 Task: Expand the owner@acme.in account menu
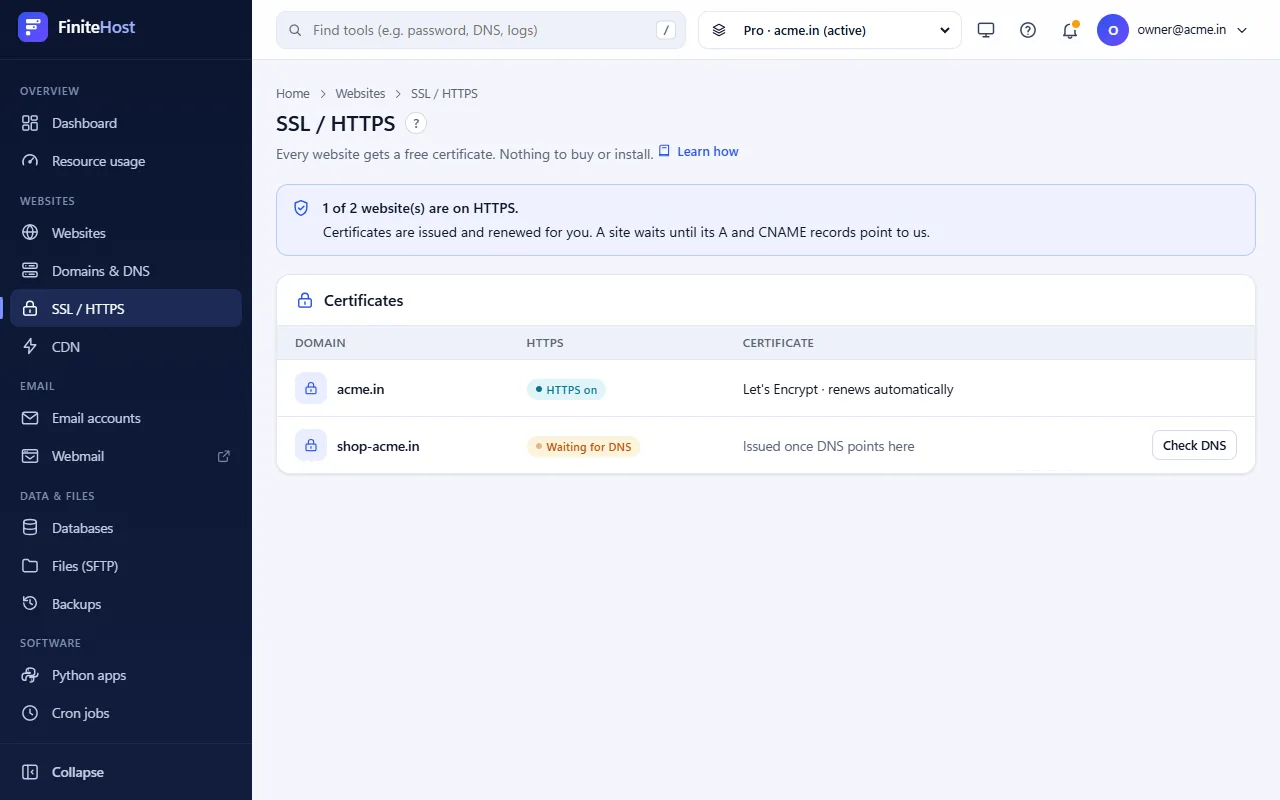point(1173,30)
